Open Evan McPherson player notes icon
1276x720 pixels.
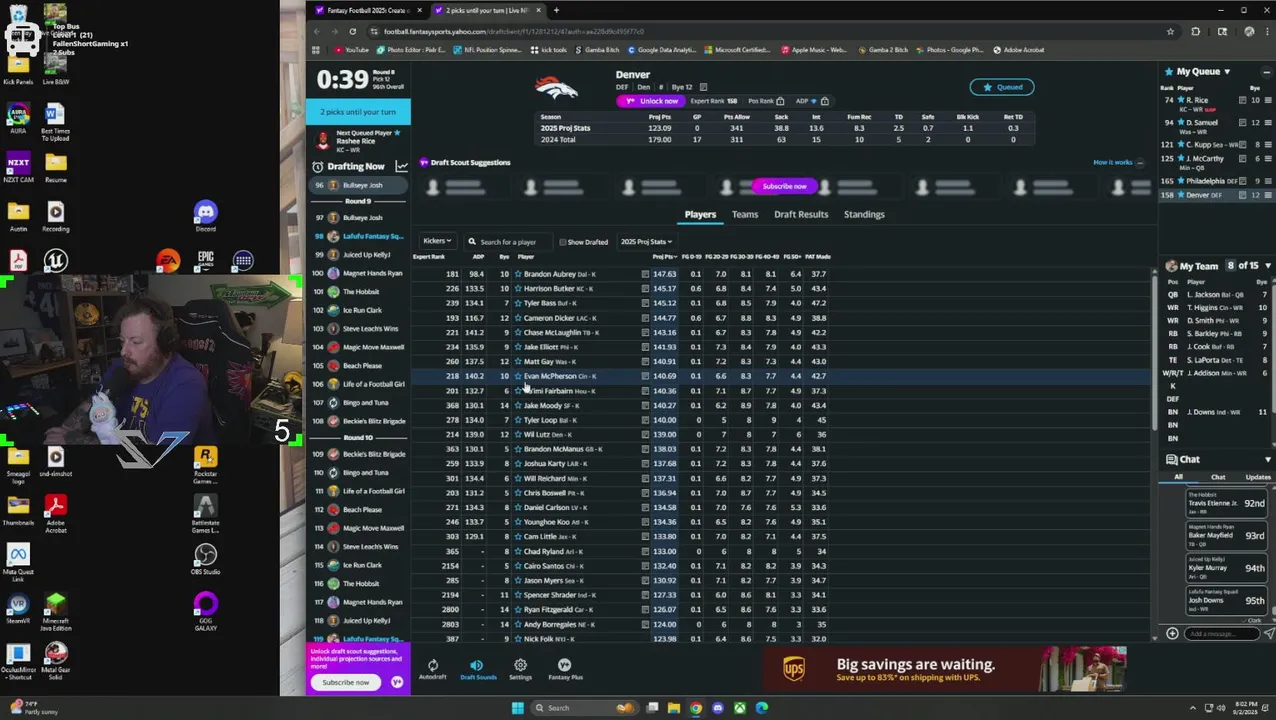tap(645, 376)
